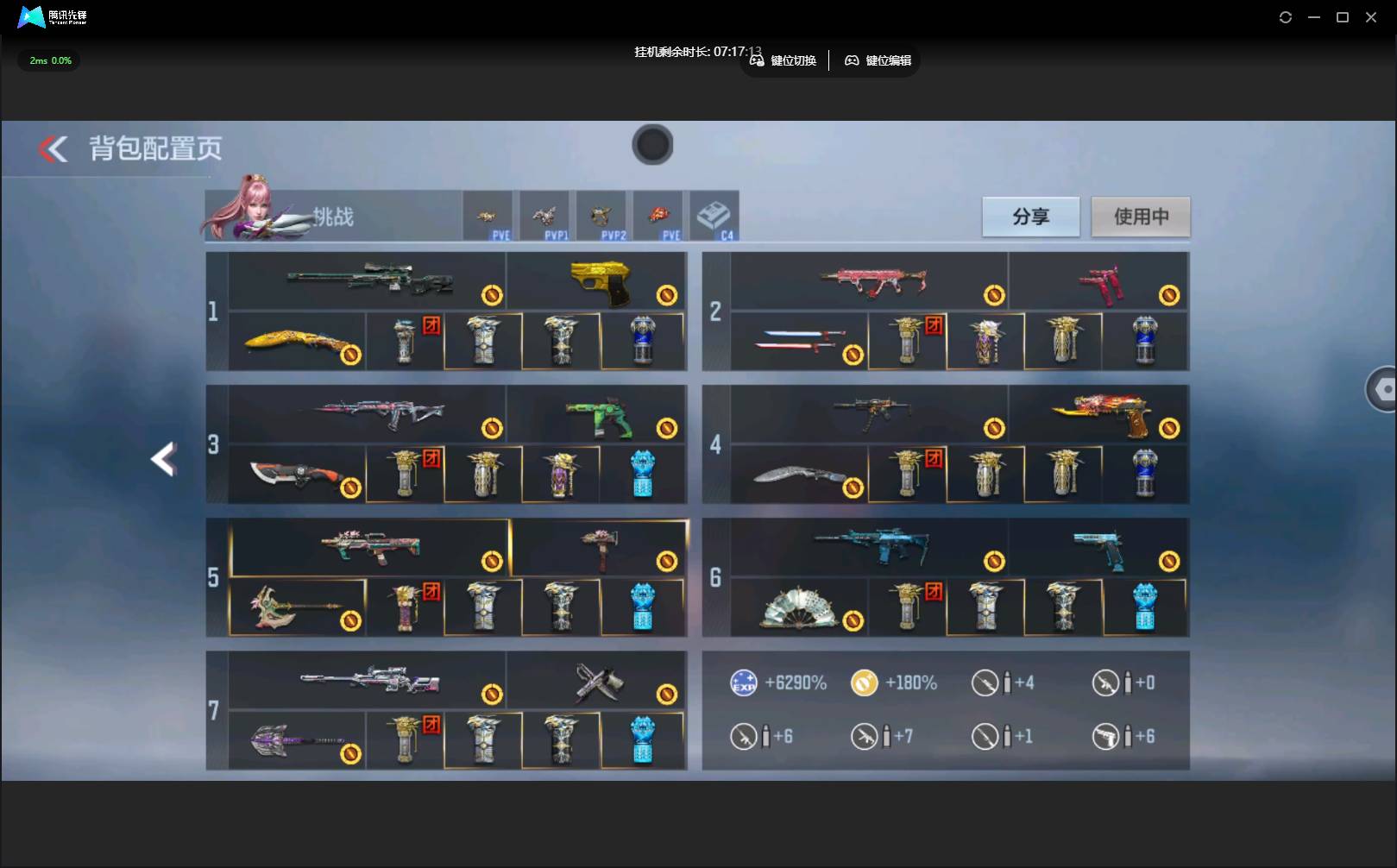Open the C4 bag tab
The width and height of the screenshot is (1397, 868).
pos(714,217)
